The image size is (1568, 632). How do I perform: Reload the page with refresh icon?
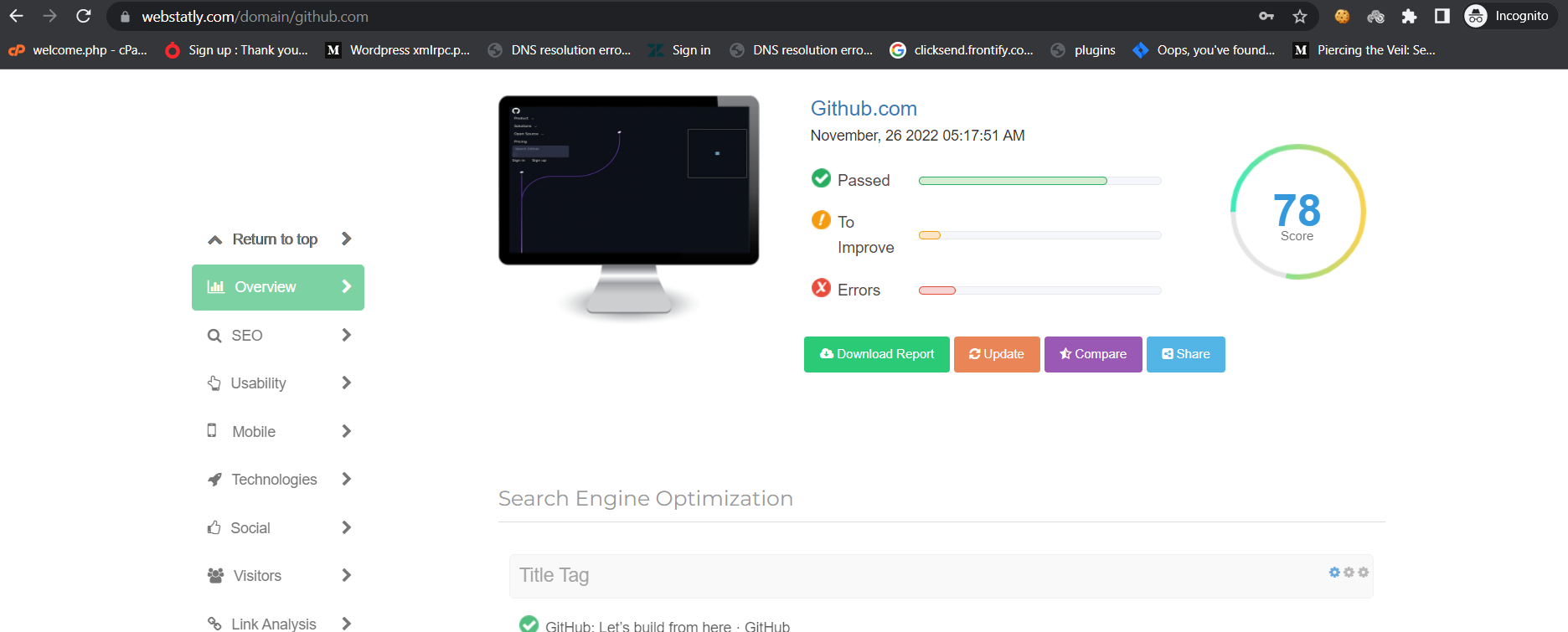[83, 16]
